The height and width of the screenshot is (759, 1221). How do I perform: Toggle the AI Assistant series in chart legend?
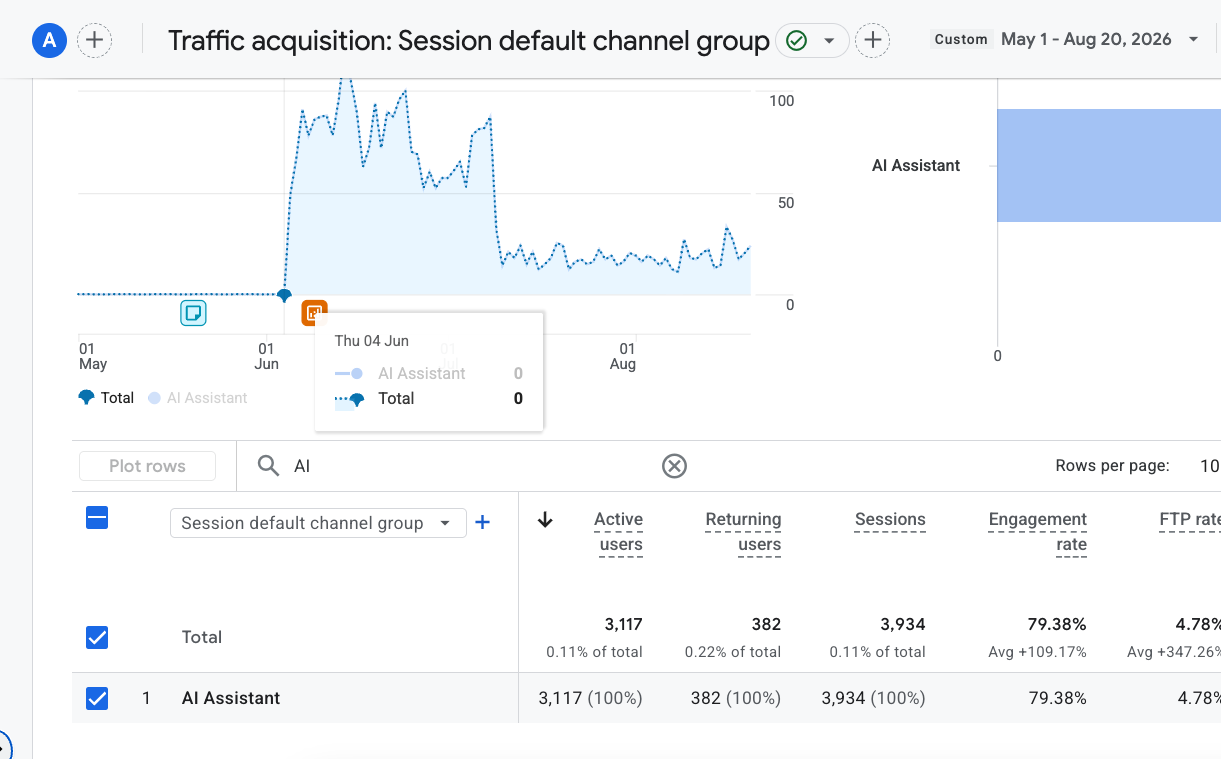[x=197, y=398]
